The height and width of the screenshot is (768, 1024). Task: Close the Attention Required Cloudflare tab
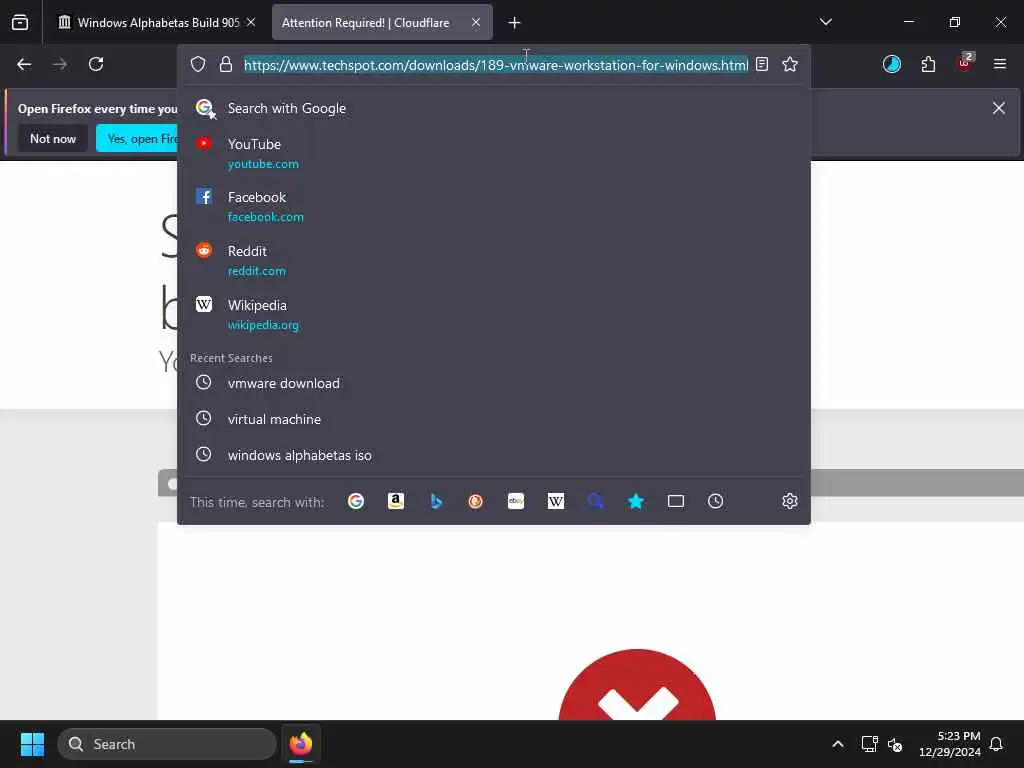tap(476, 22)
